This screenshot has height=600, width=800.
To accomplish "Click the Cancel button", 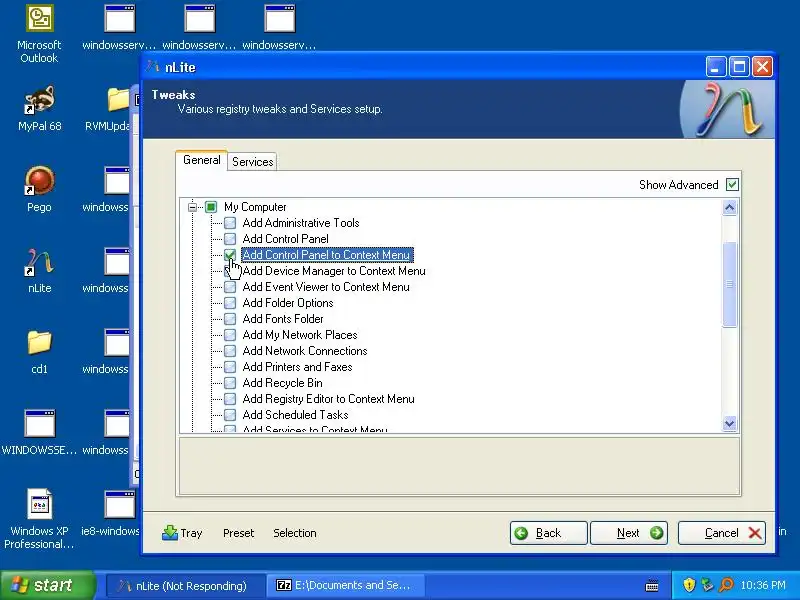I will pyautogui.click(x=721, y=533).
